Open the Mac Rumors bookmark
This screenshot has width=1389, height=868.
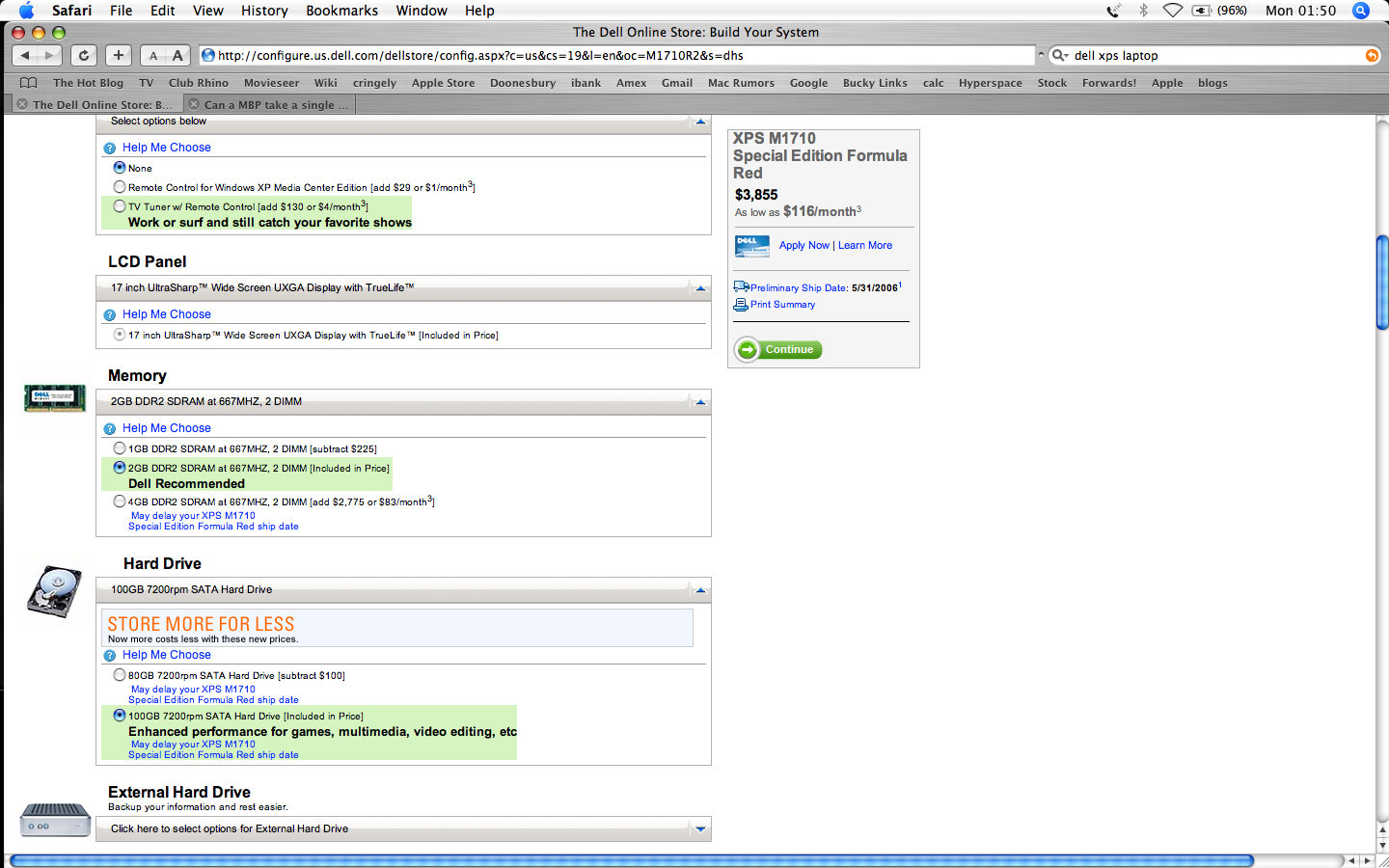(x=741, y=83)
